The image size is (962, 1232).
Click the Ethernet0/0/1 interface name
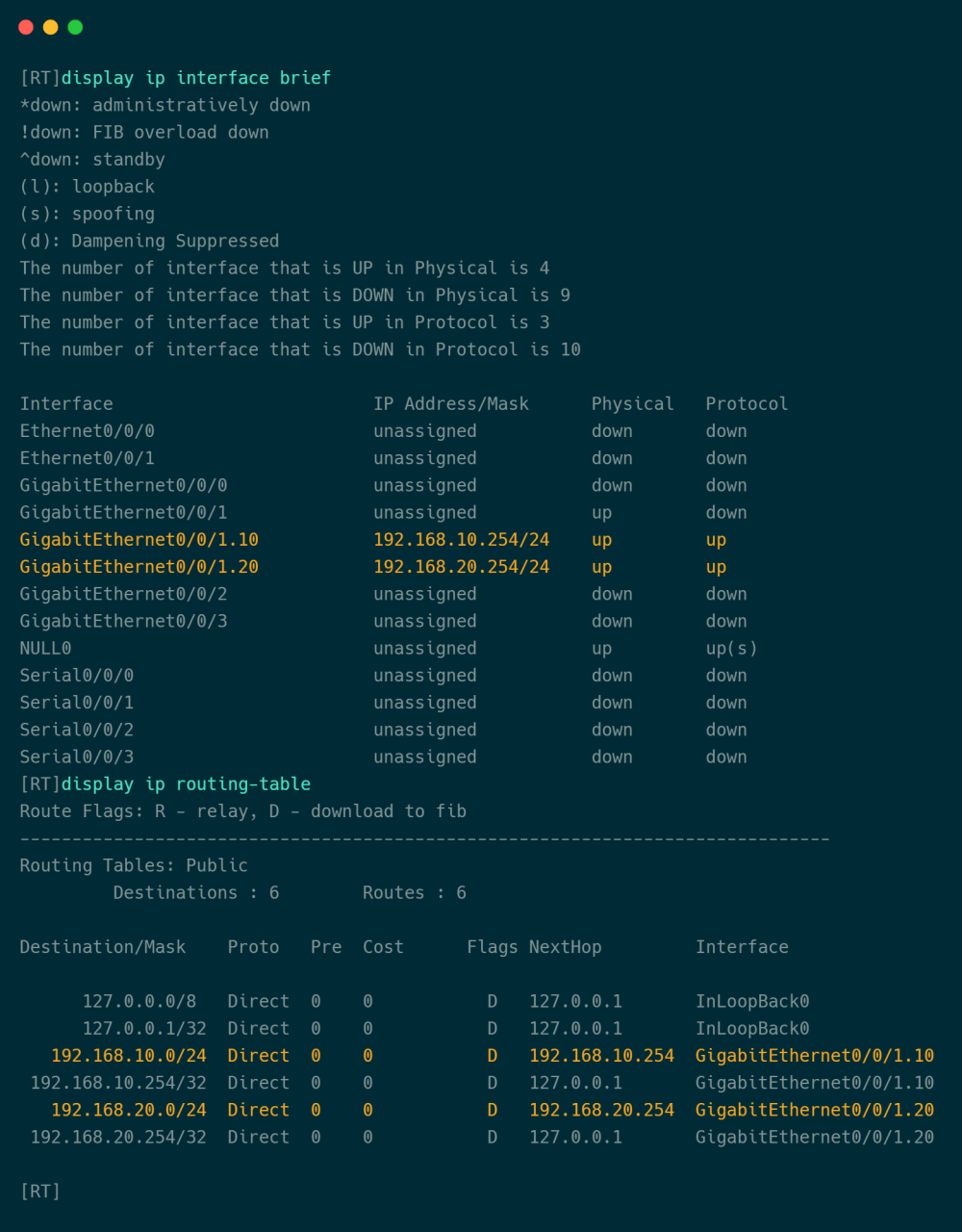click(x=88, y=458)
